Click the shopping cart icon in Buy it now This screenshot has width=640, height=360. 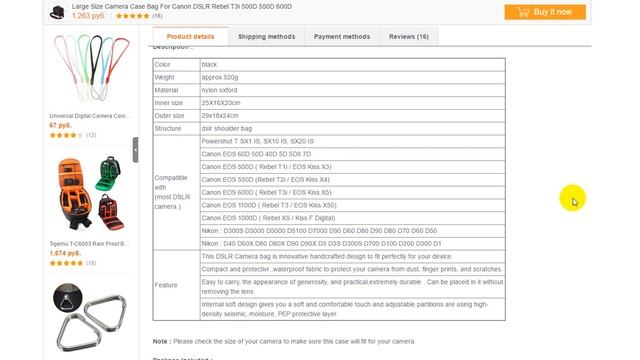[x=523, y=12]
